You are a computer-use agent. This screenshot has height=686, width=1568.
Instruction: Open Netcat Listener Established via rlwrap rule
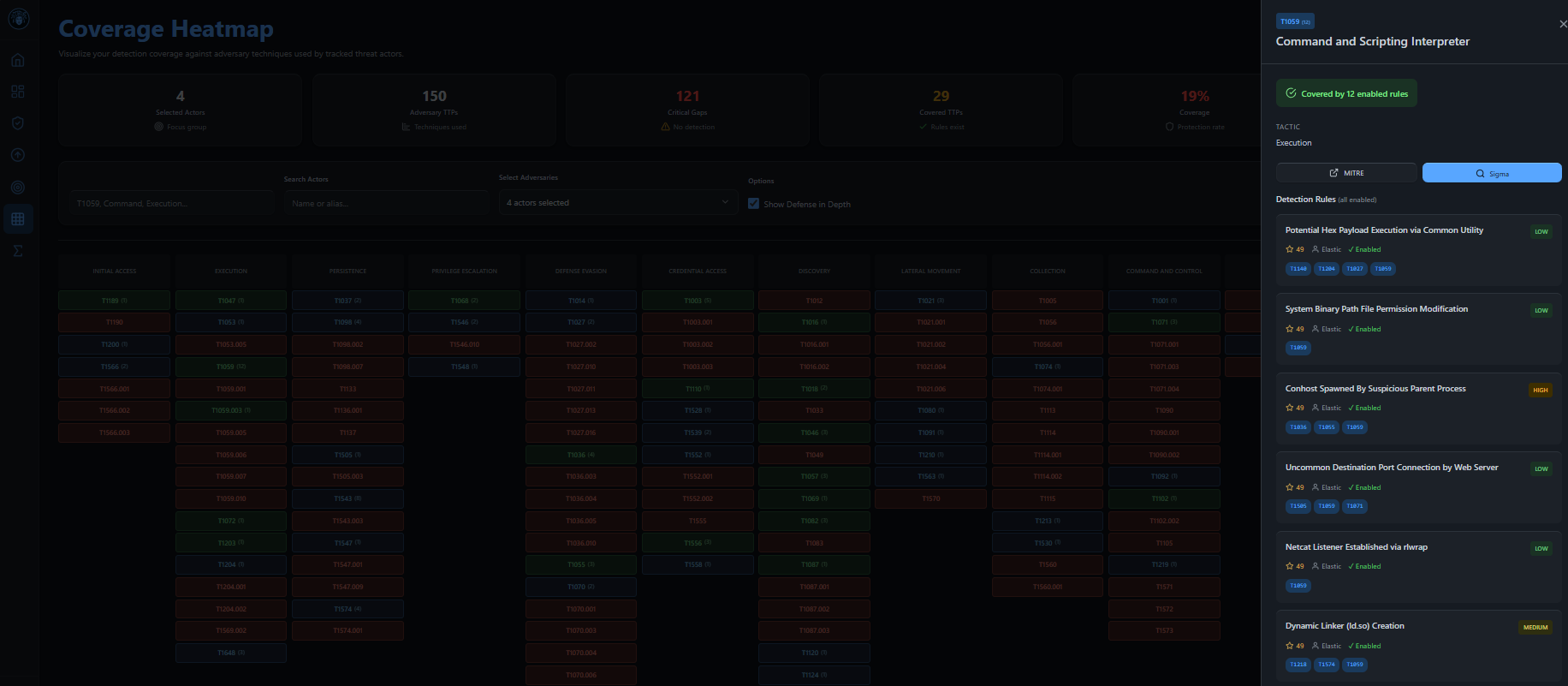coord(1356,547)
